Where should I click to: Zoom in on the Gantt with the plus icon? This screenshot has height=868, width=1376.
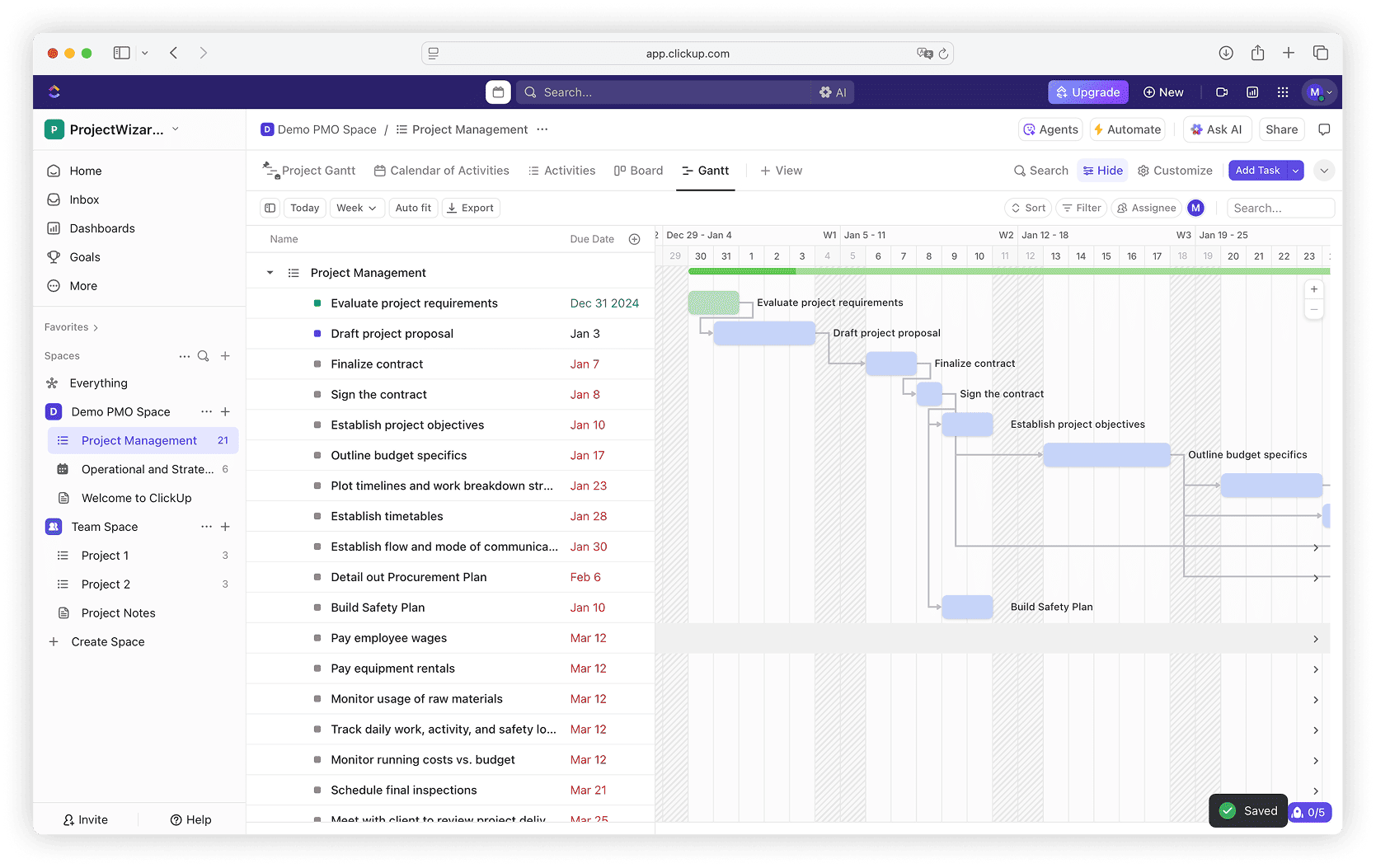pyautogui.click(x=1314, y=289)
